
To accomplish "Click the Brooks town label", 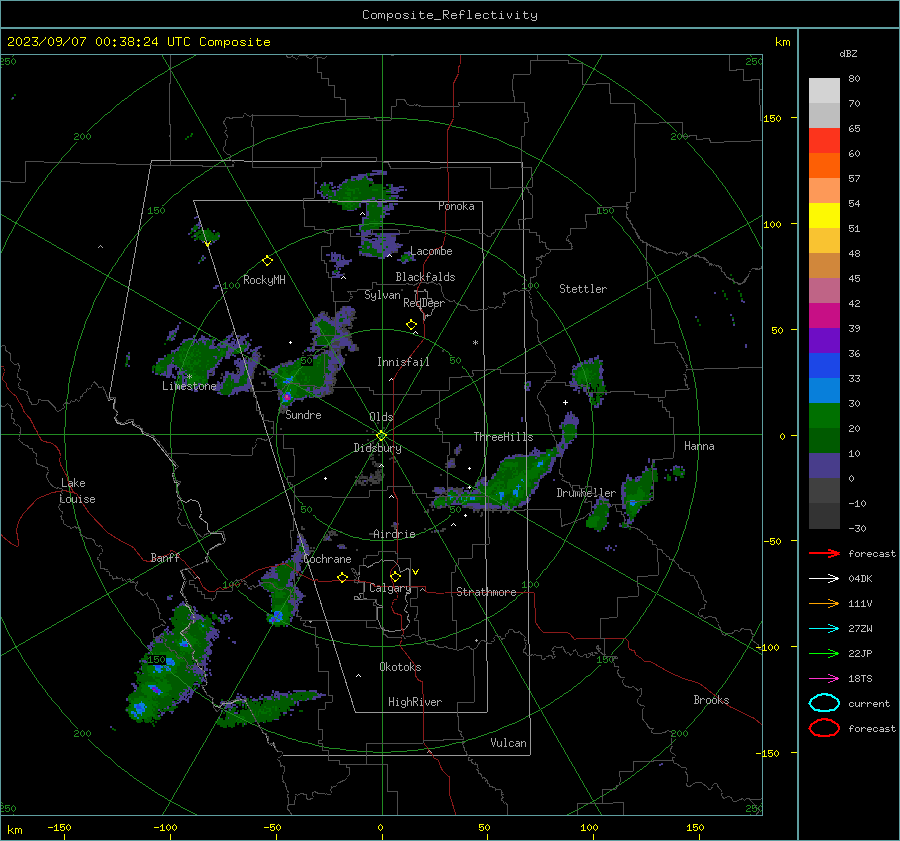I will tap(711, 700).
